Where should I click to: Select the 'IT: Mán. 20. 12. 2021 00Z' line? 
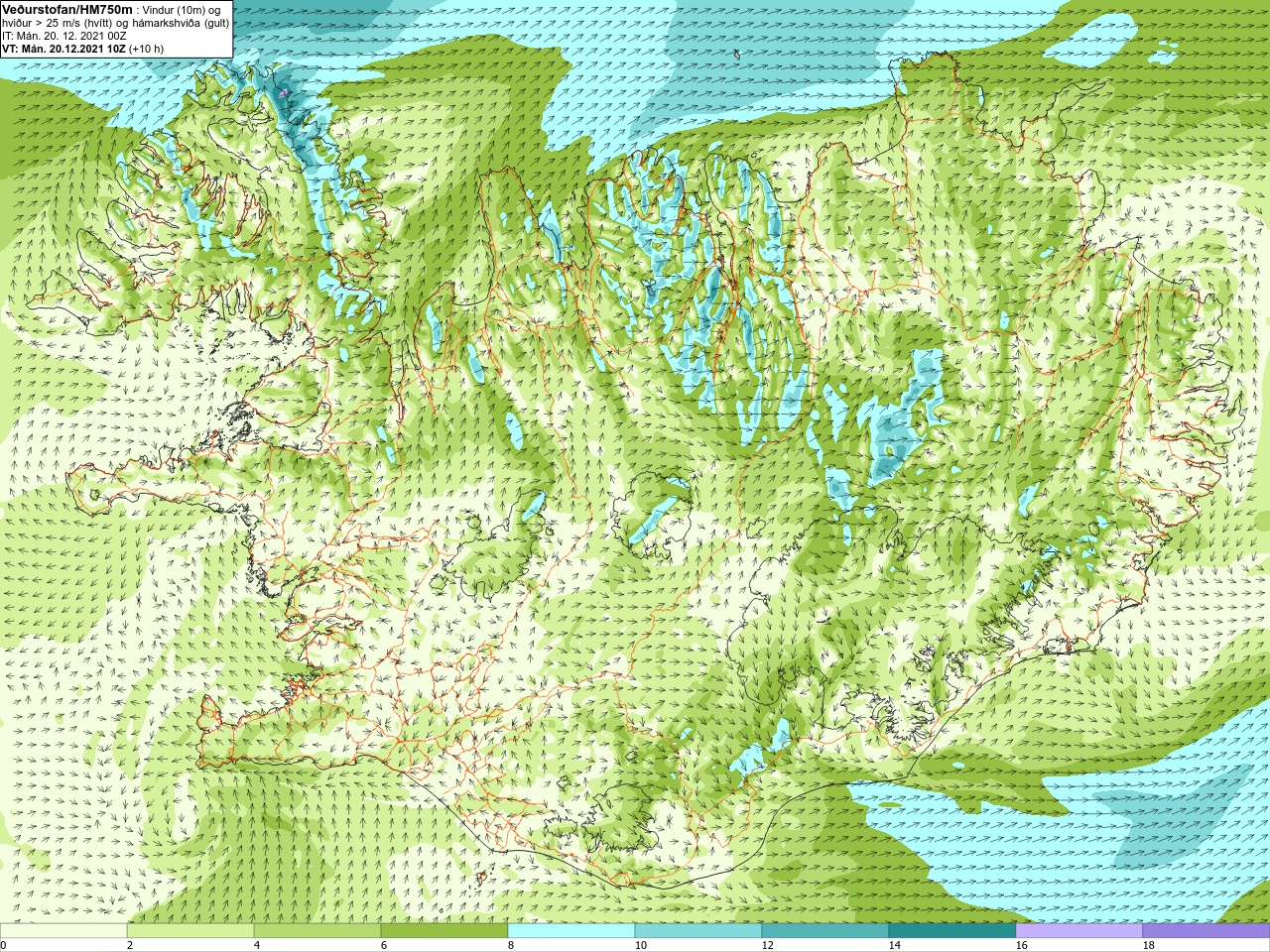[64, 36]
